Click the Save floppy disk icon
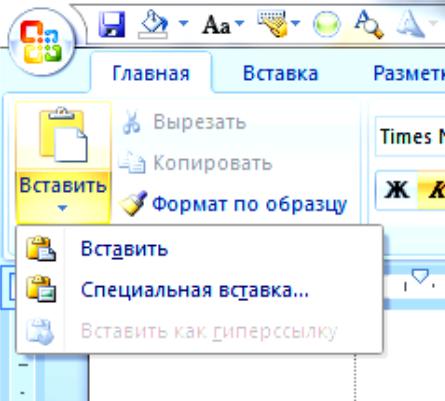Screen dimensions: 445x401 click(x=112, y=24)
